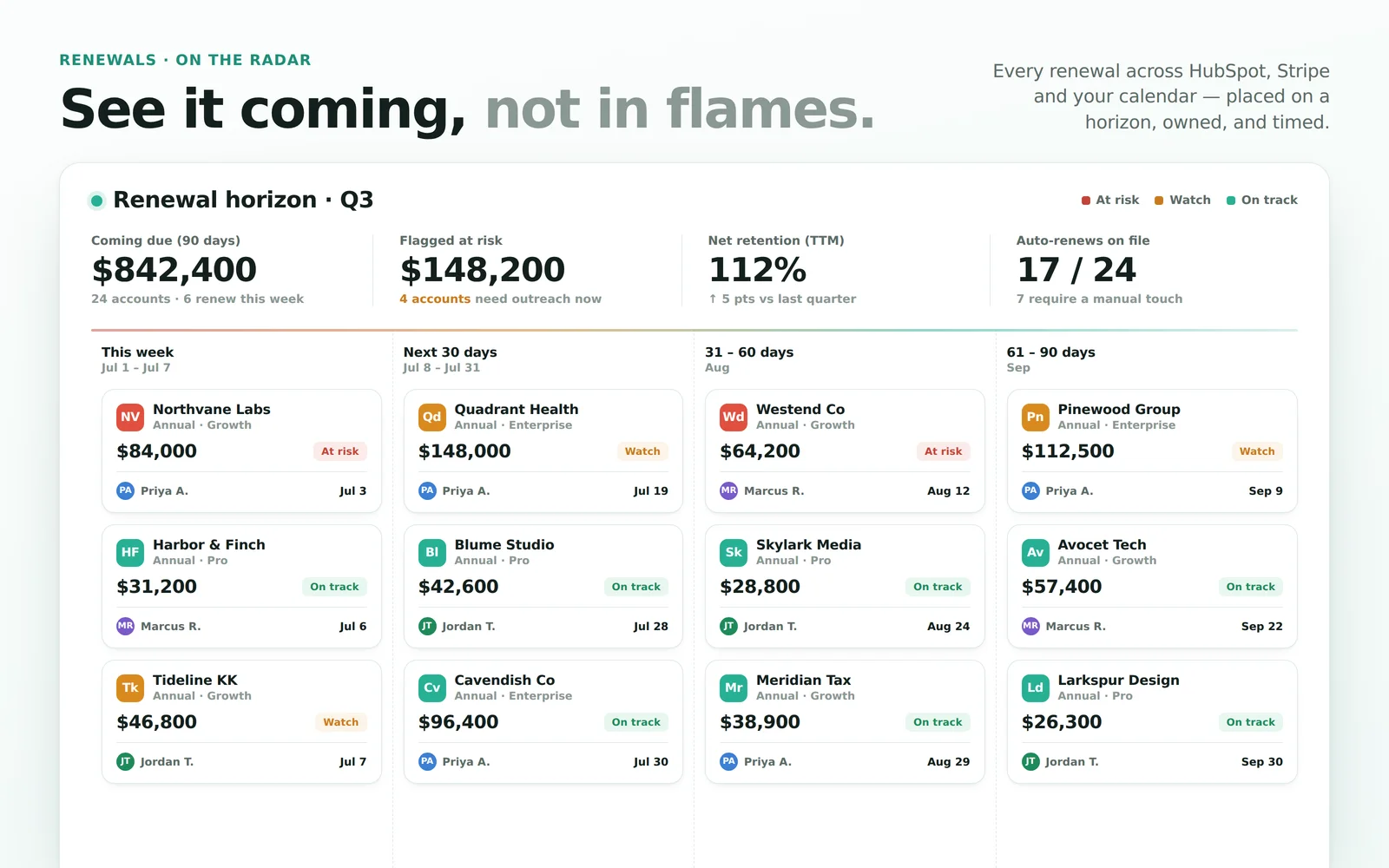The width and height of the screenshot is (1389, 868).
Task: Click Jordan T. avatar on Skylark Media card
Action: 728,626
